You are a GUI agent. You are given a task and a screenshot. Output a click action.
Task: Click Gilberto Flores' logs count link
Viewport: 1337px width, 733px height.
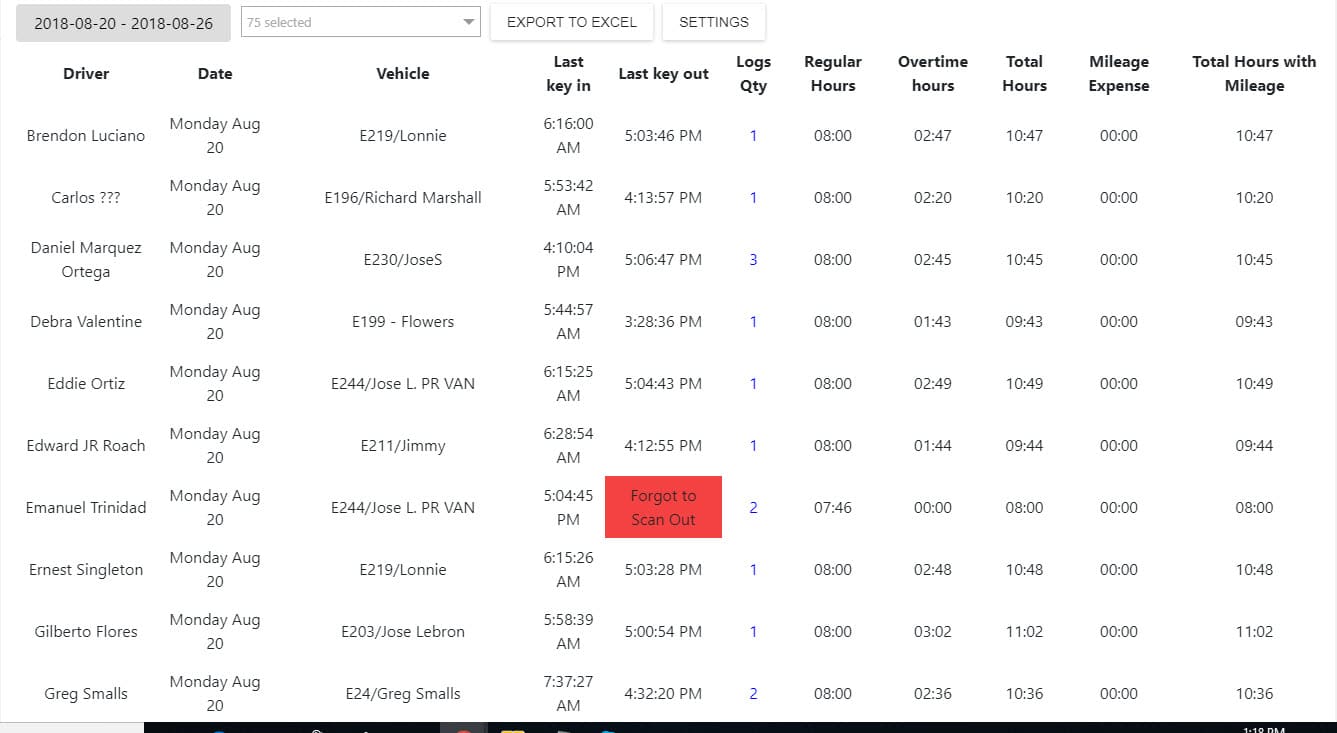pos(753,632)
